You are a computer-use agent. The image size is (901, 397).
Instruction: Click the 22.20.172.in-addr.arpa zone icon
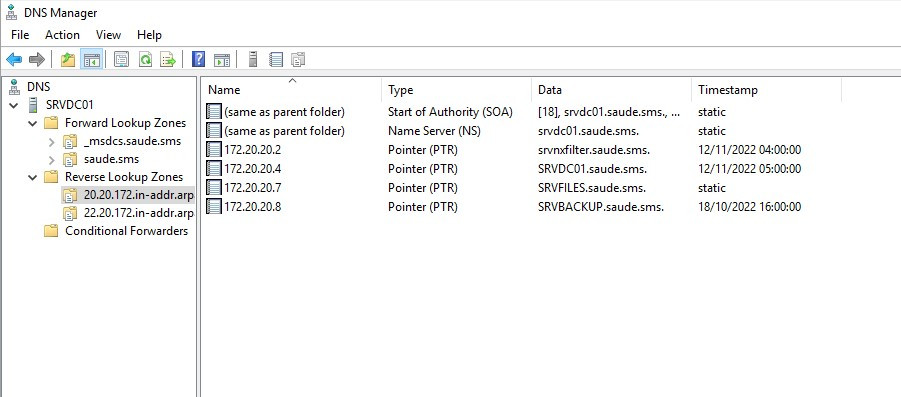pyautogui.click(x=70, y=213)
